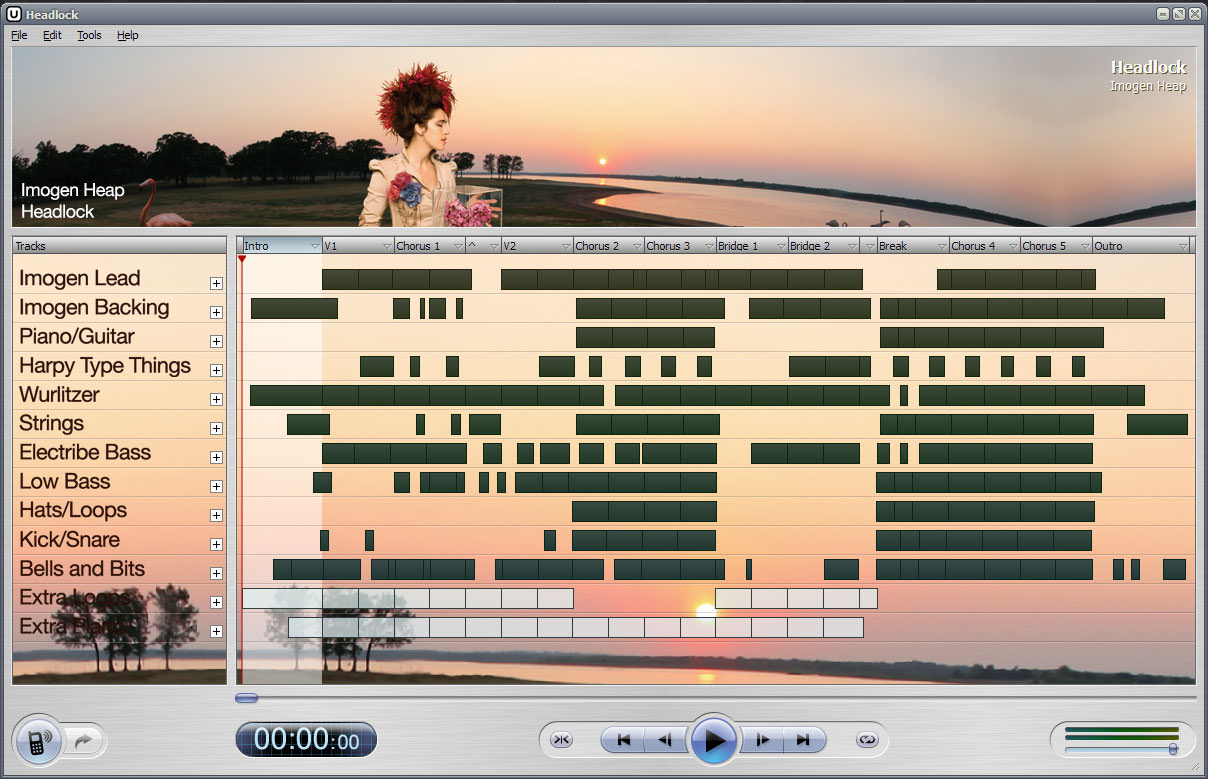Select the Low Bass track name

point(65,482)
